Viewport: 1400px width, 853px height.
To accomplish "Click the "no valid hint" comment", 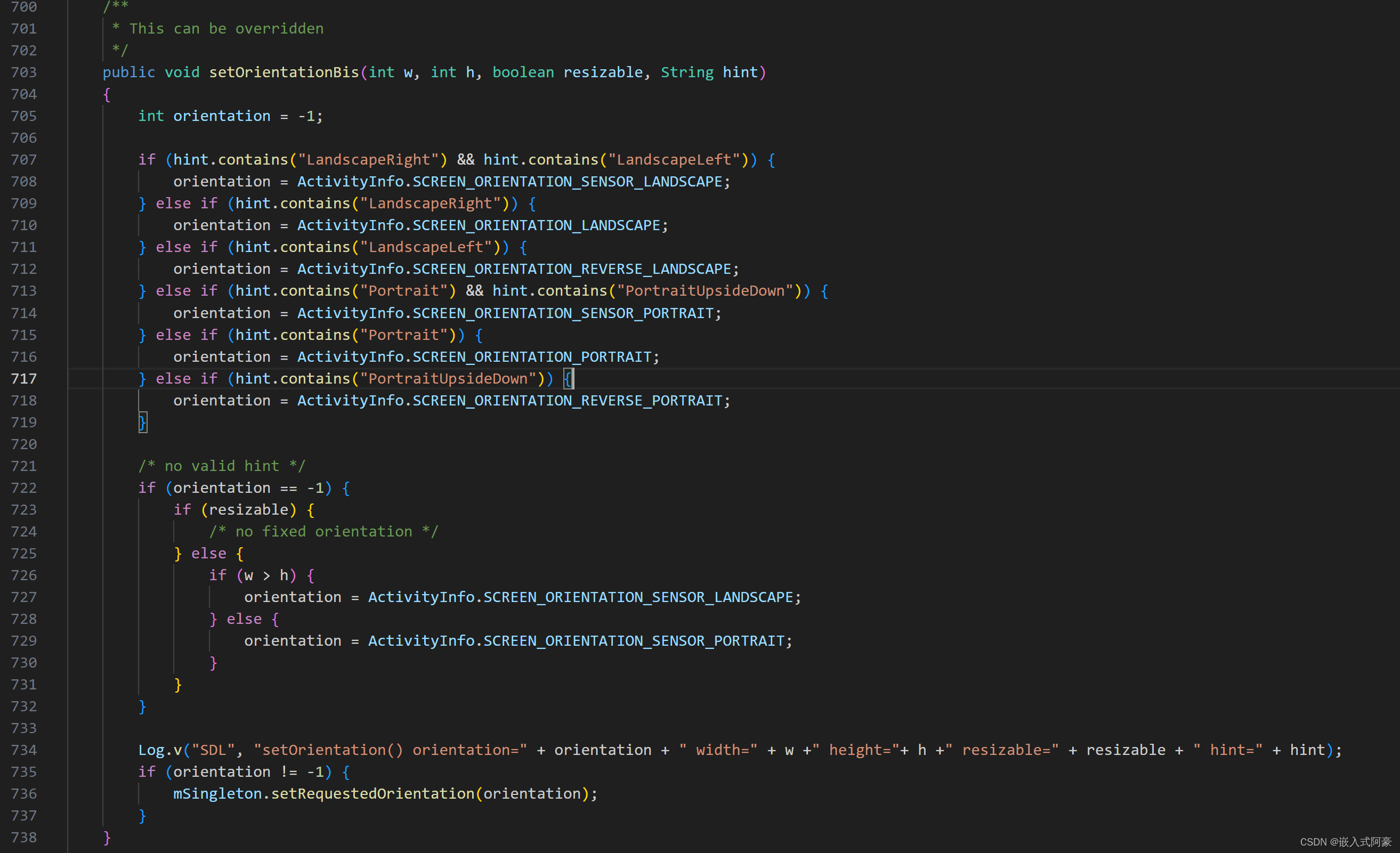I will [x=222, y=466].
